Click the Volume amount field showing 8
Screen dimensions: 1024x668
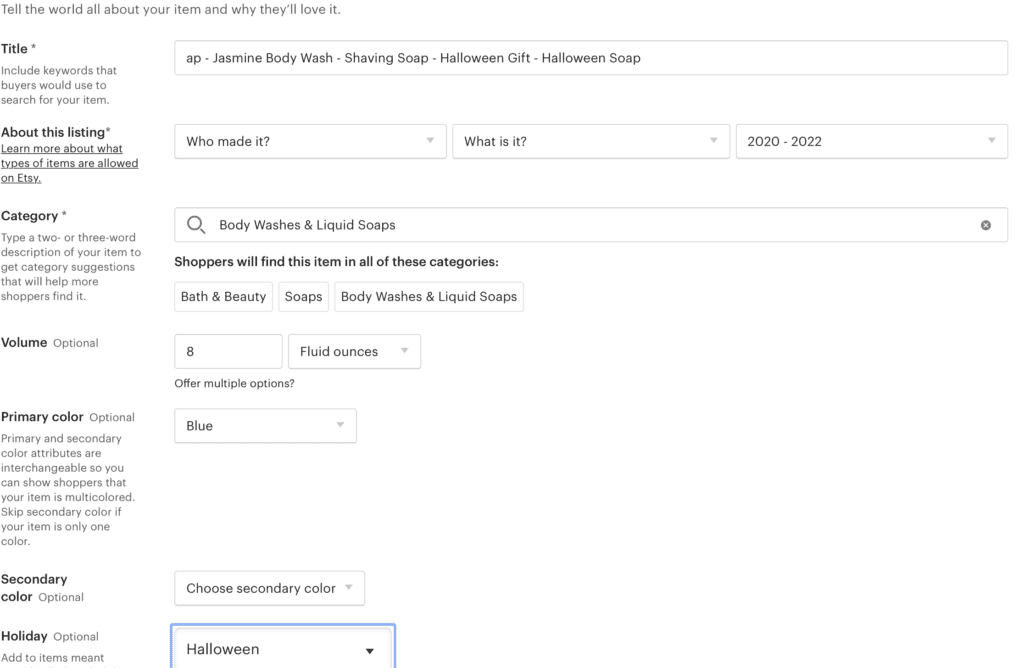click(229, 351)
